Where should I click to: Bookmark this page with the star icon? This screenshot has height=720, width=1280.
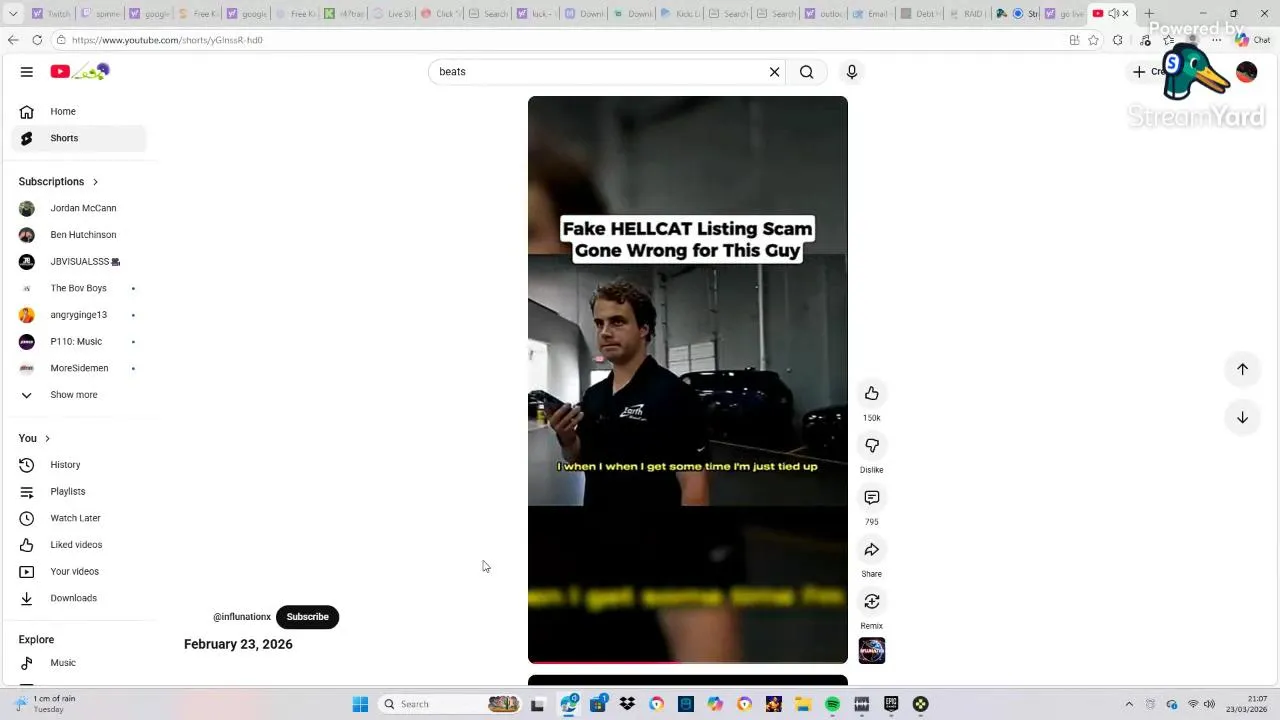pos(1093,40)
